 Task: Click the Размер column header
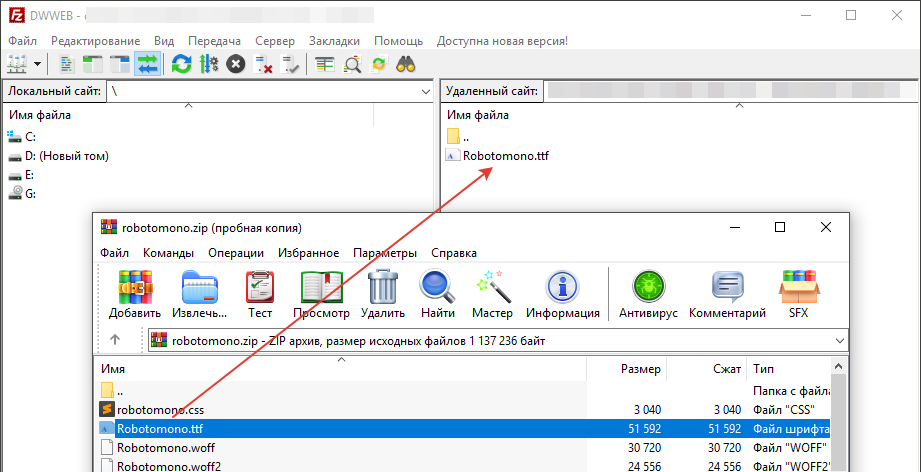(640, 369)
